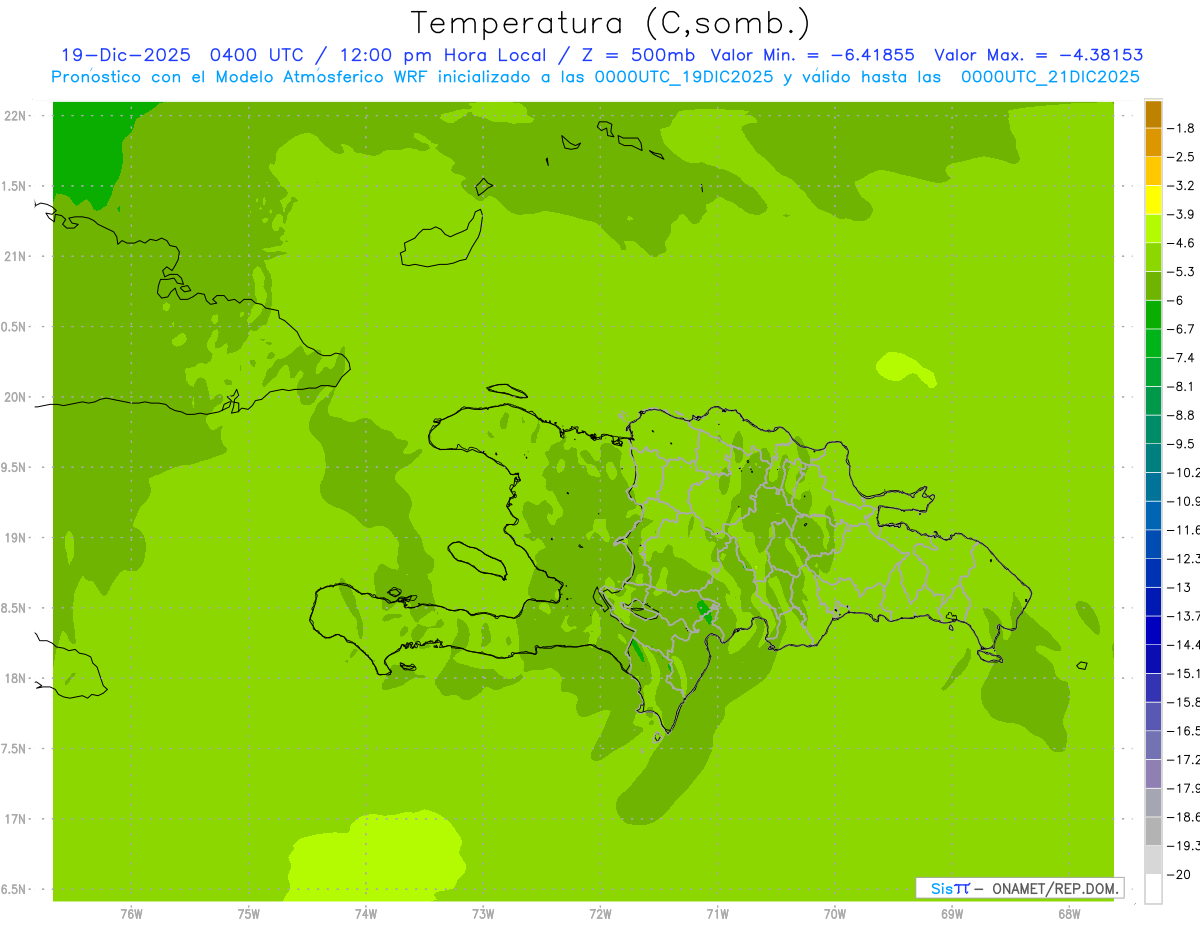Click the blue swatch between -13 and -13.7
Image resolution: width=1200 pixels, height=927 pixels.
click(x=1153, y=601)
